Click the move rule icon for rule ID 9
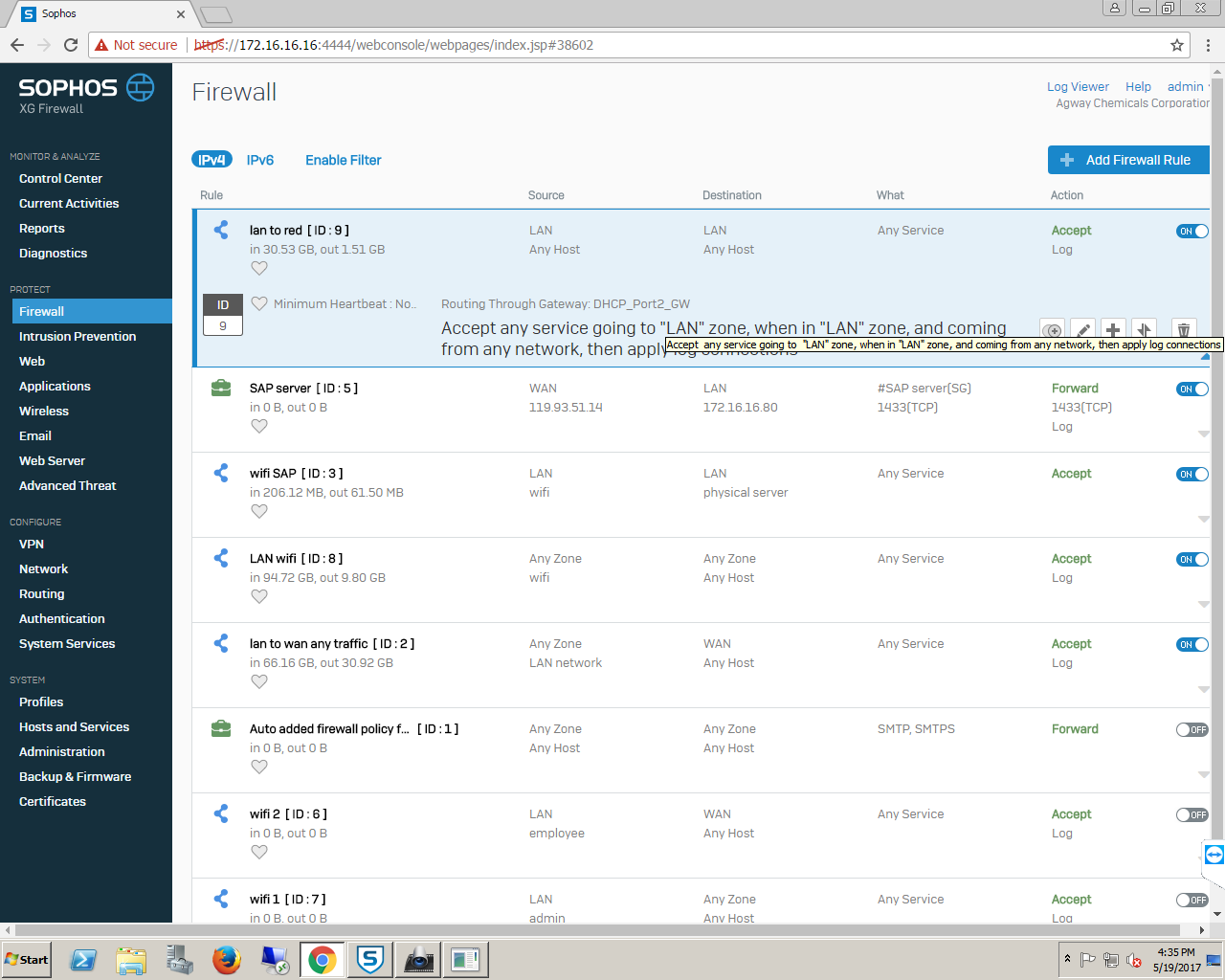Image resolution: width=1225 pixels, height=980 pixels. [1144, 329]
